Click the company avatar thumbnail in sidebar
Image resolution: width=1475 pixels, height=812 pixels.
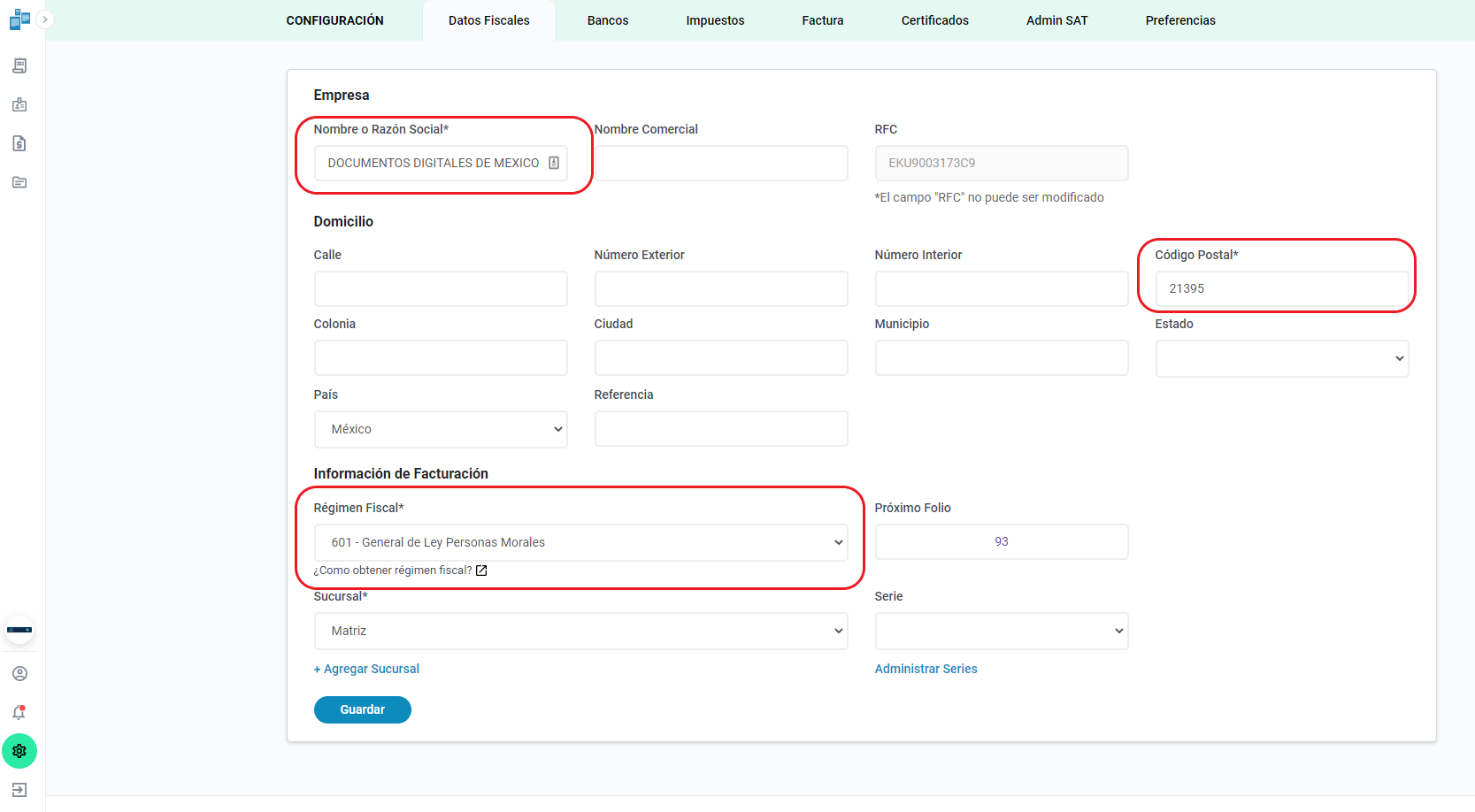[x=19, y=630]
